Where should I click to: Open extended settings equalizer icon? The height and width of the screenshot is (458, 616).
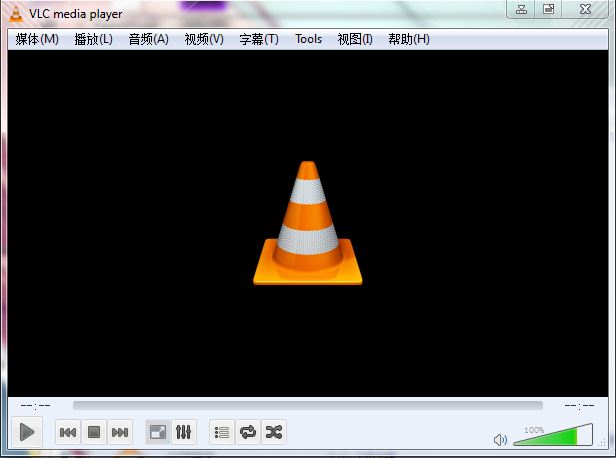184,432
